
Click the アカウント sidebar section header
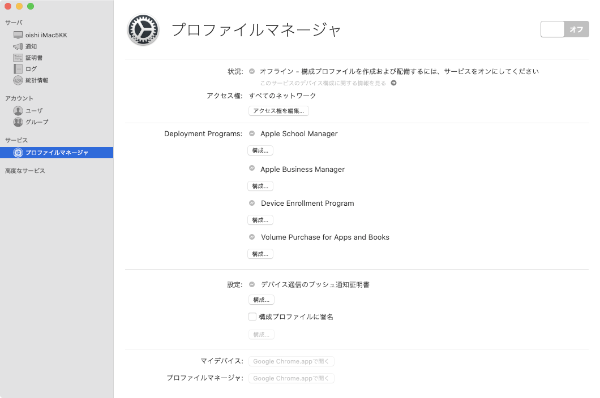pos(19,98)
